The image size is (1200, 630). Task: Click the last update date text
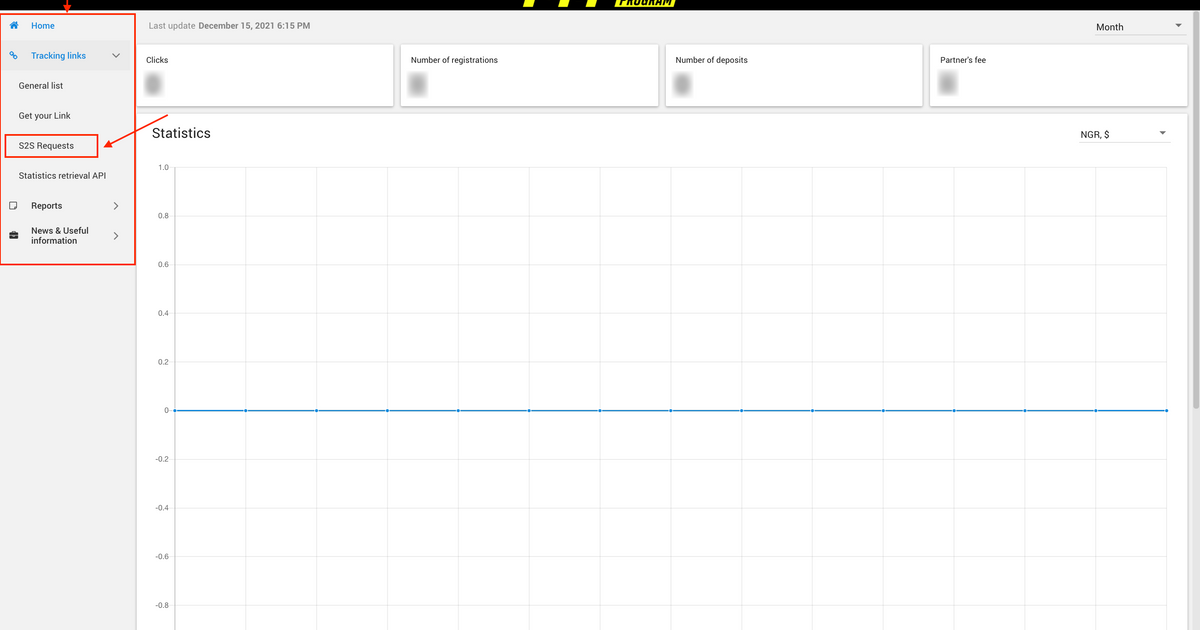(254, 26)
